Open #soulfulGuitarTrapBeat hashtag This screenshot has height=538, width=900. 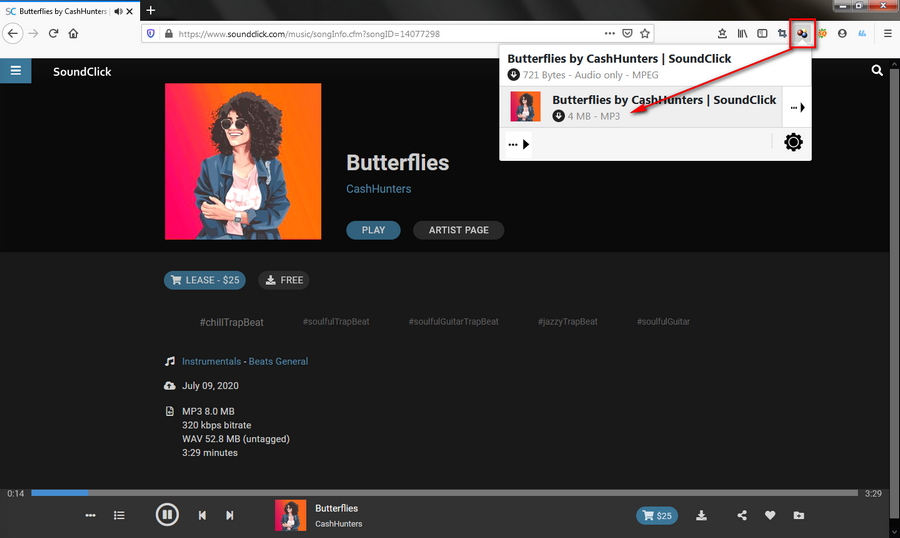453,322
